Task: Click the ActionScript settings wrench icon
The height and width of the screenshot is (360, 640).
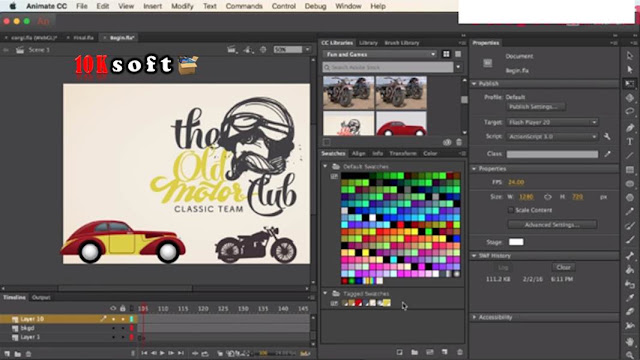Action: coord(607,137)
